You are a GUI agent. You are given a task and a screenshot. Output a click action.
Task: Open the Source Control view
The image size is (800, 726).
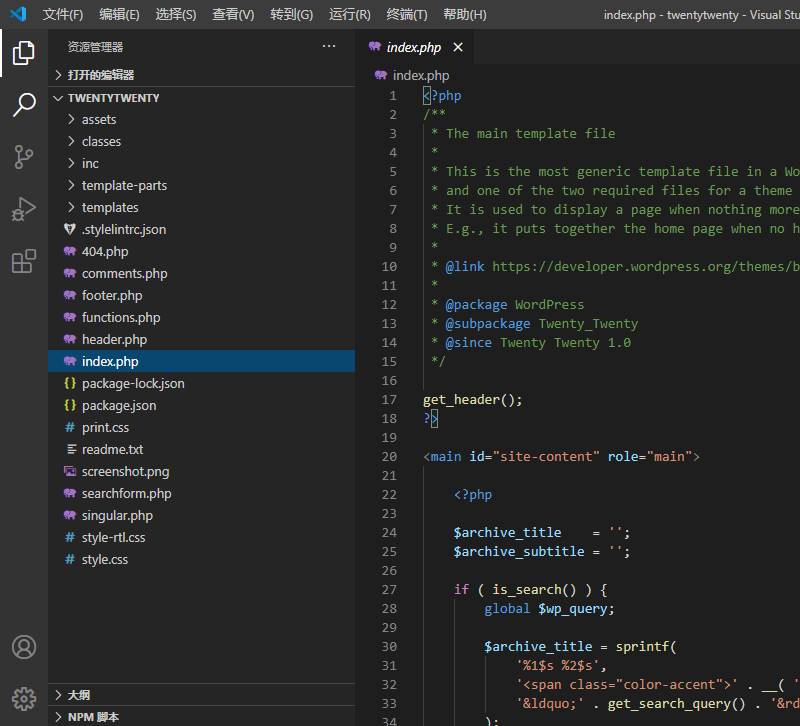point(23,157)
